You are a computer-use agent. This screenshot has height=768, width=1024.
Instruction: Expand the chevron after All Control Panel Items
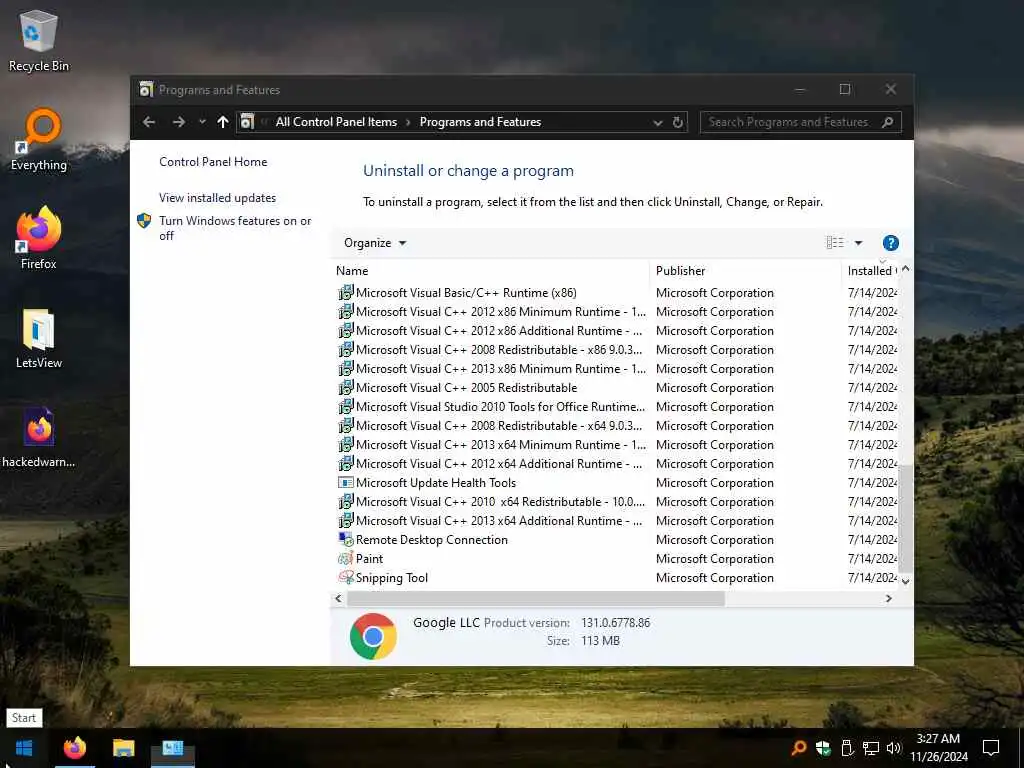tap(408, 122)
